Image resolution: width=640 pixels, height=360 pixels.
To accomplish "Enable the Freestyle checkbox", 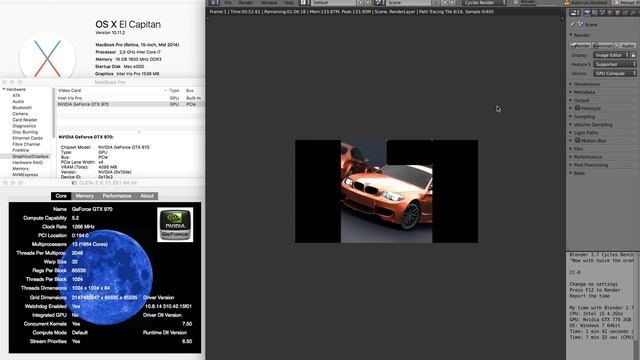I will (x=578, y=108).
